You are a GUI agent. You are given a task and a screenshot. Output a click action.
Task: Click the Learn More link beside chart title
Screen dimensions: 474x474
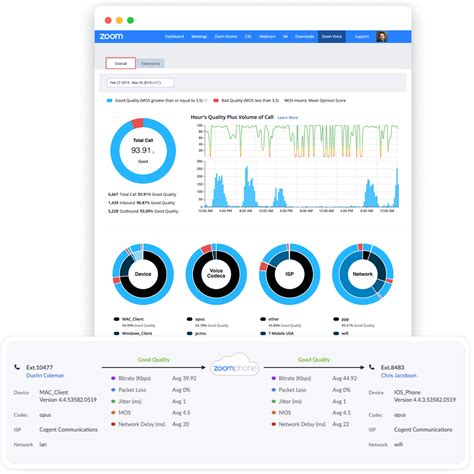pos(288,118)
